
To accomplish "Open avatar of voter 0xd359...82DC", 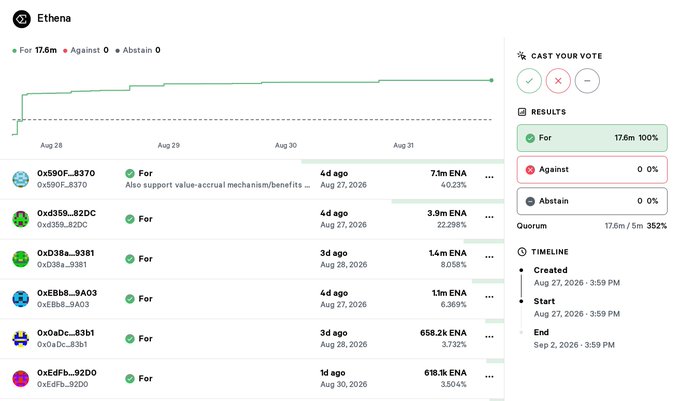I will (20, 219).
